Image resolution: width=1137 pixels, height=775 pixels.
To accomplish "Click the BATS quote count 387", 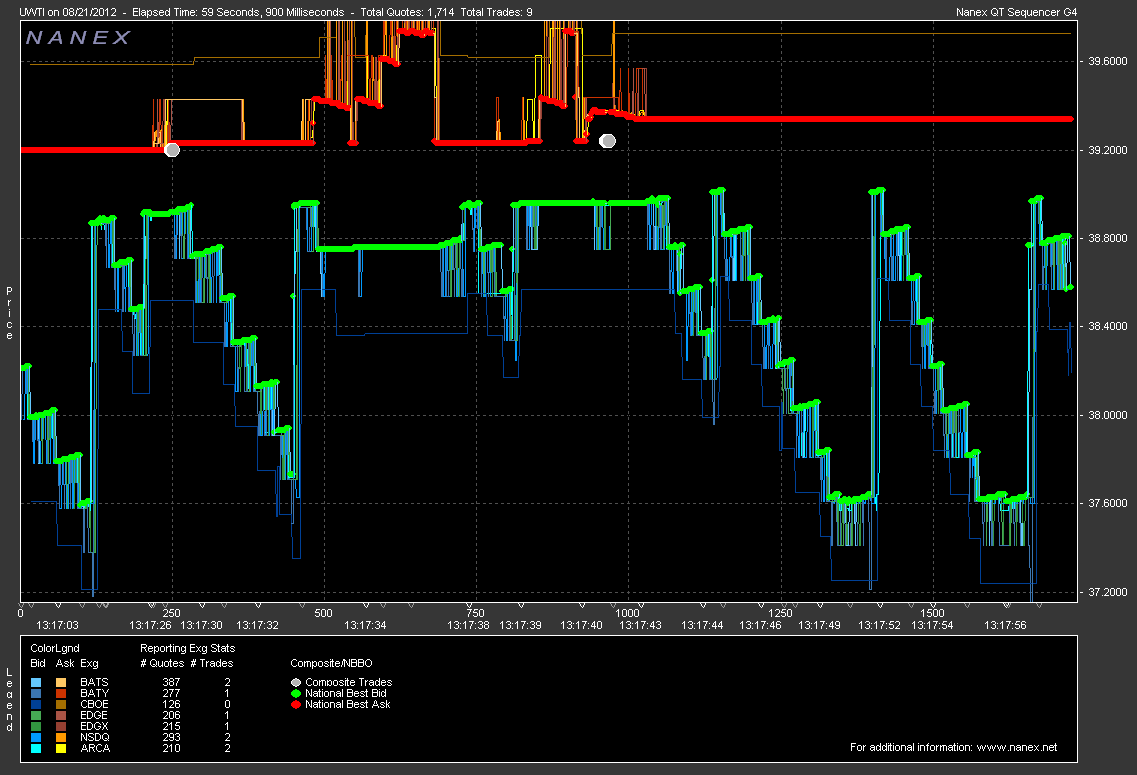I will tap(171, 682).
